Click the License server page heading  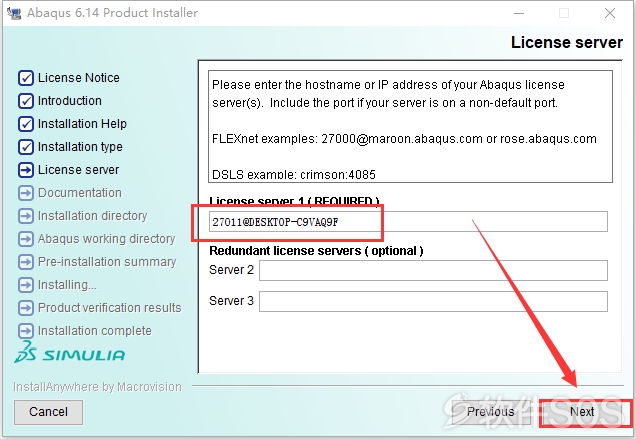(567, 42)
